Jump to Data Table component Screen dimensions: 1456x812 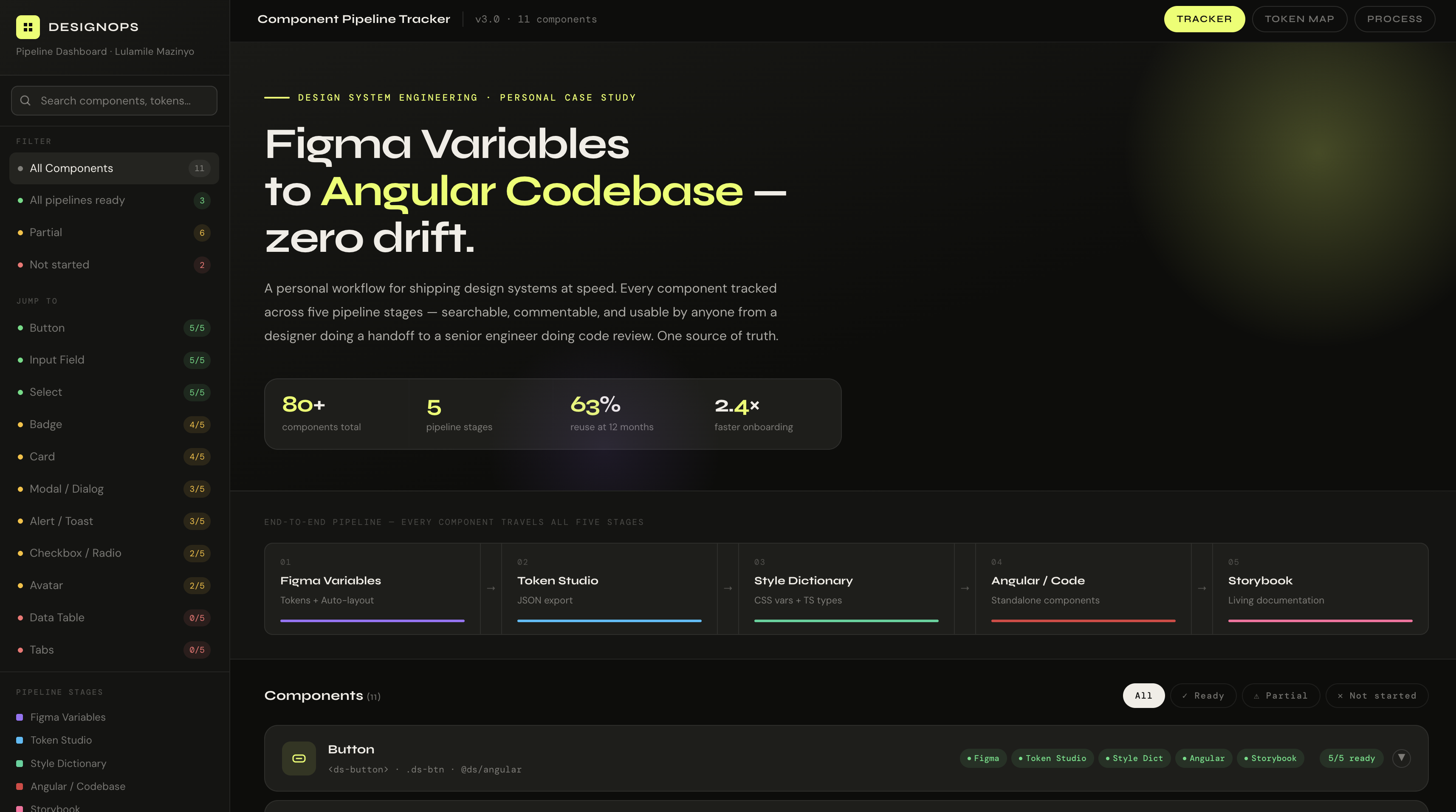pos(114,618)
